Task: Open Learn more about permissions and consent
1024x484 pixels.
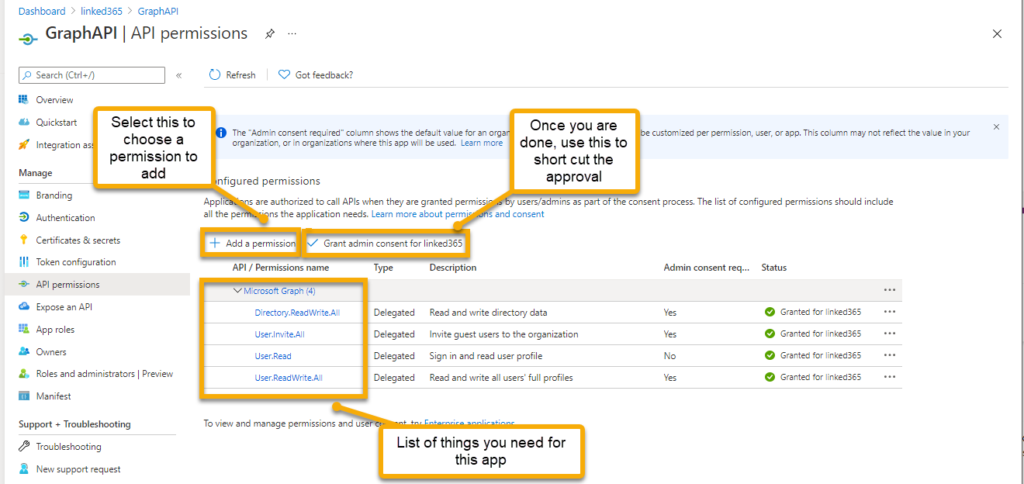Action: (457, 214)
